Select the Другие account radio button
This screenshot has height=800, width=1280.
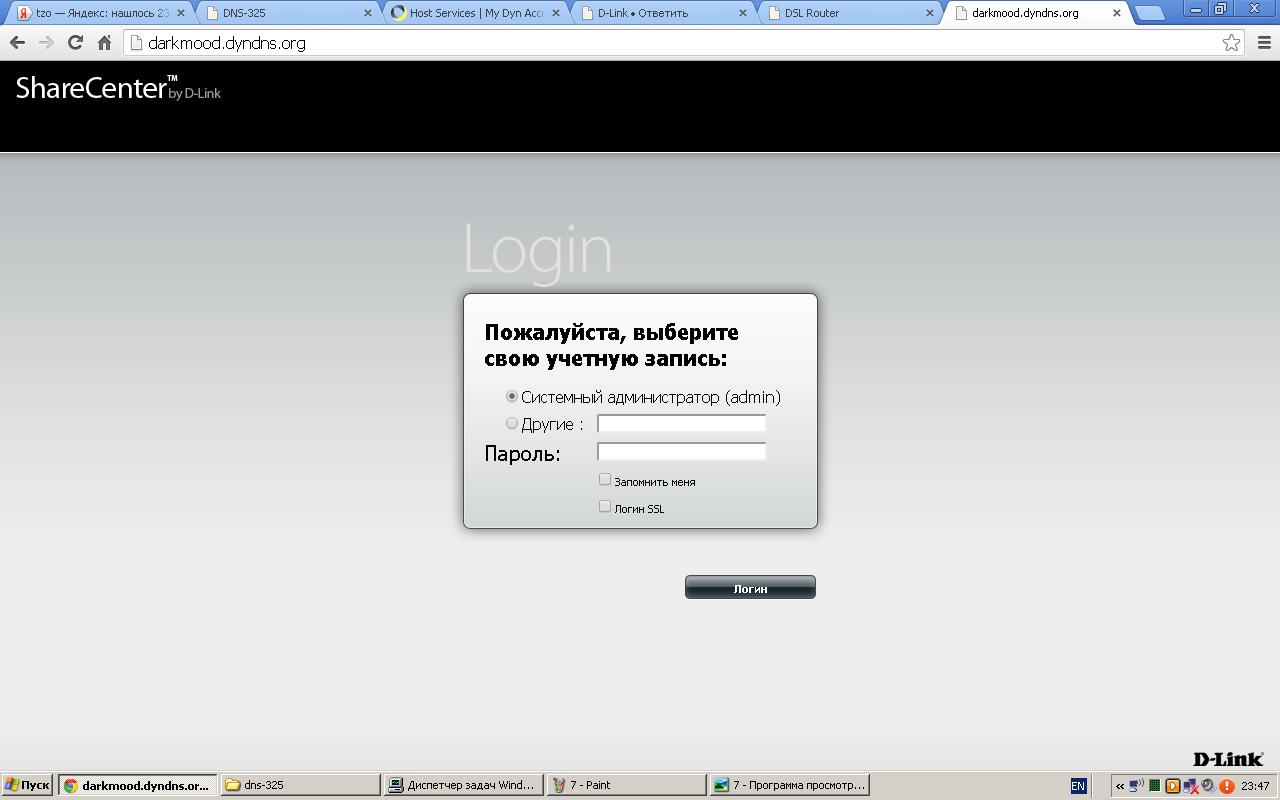(x=512, y=424)
